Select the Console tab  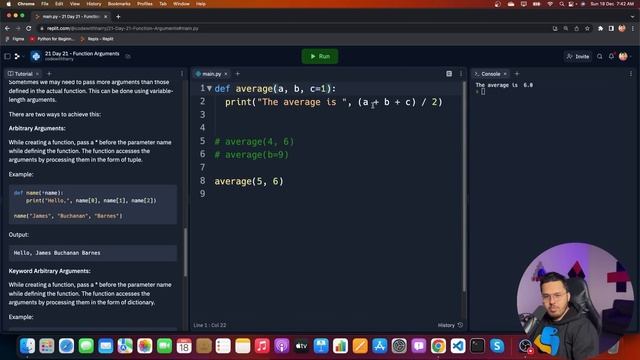click(x=488, y=74)
